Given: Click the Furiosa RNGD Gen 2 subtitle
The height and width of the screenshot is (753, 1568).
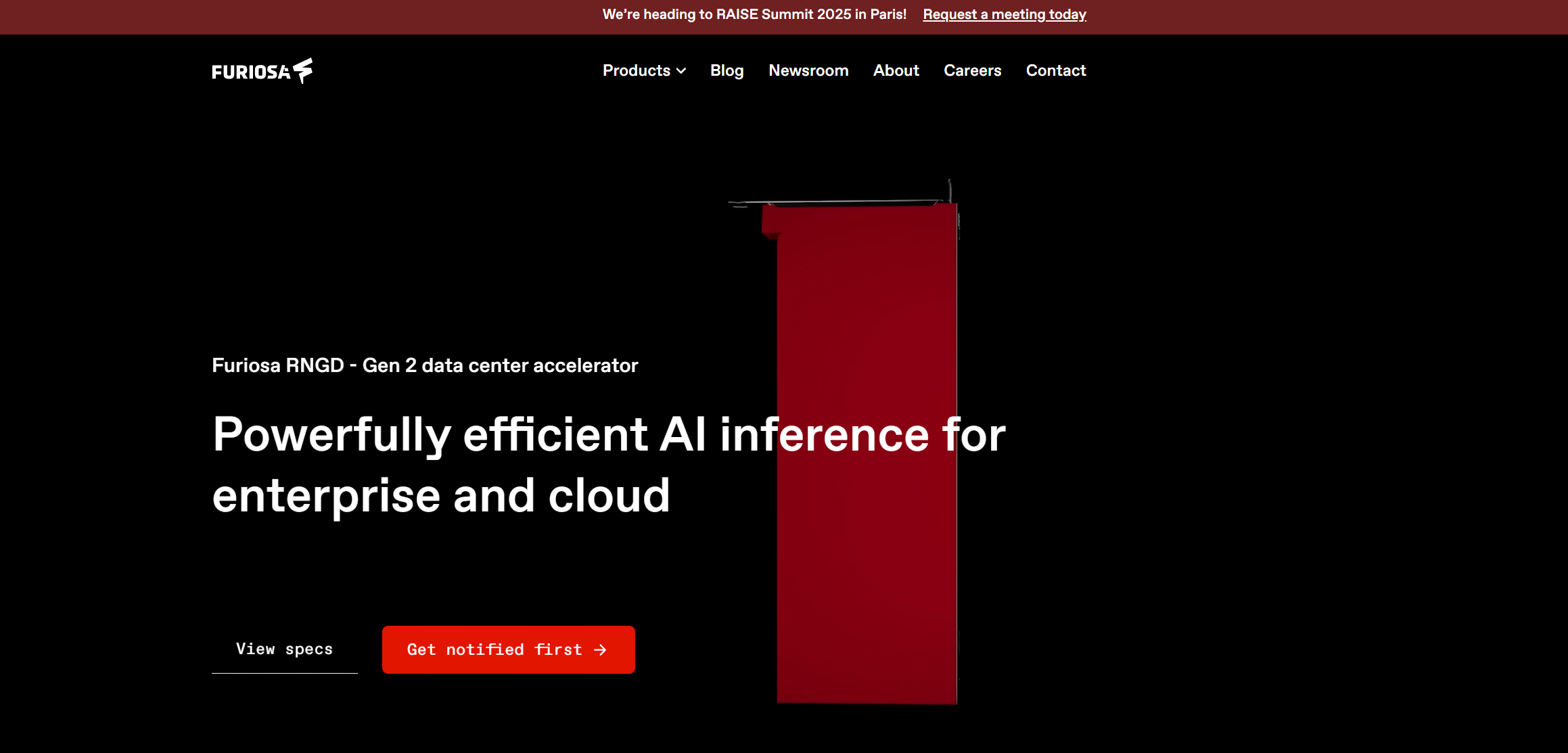Looking at the screenshot, I should click(x=425, y=365).
